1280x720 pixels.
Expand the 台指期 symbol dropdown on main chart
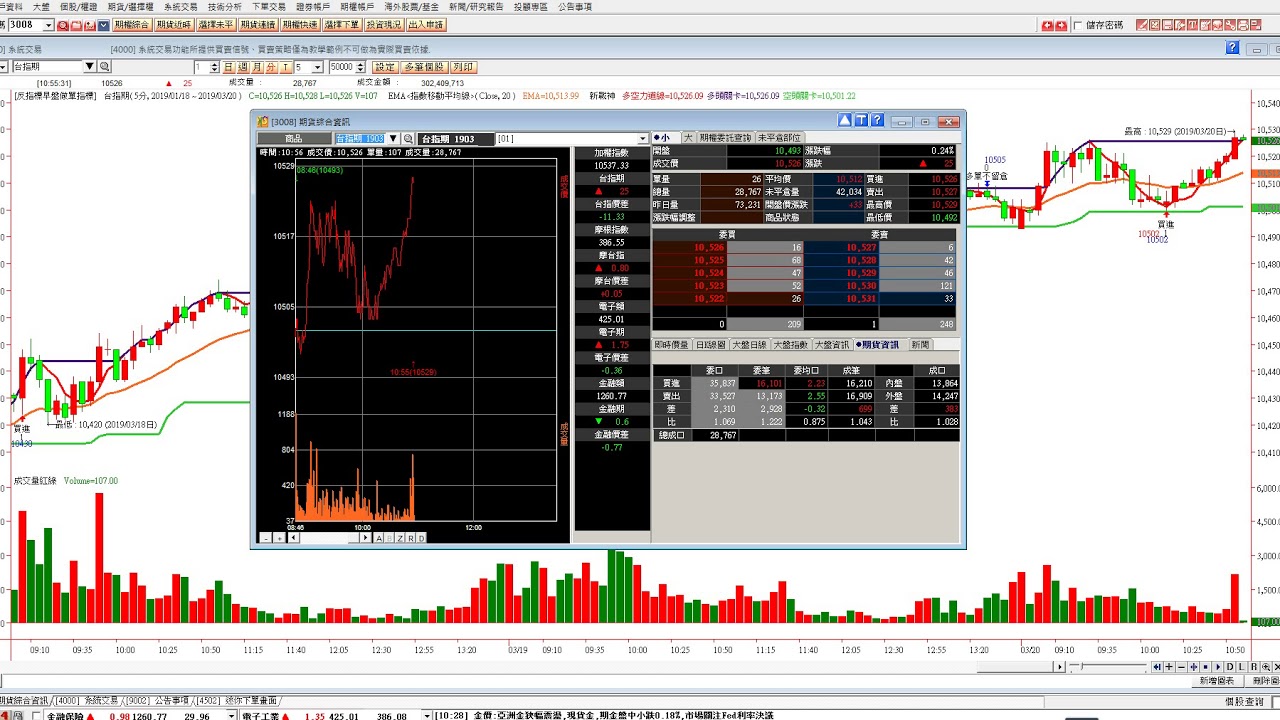coord(90,67)
